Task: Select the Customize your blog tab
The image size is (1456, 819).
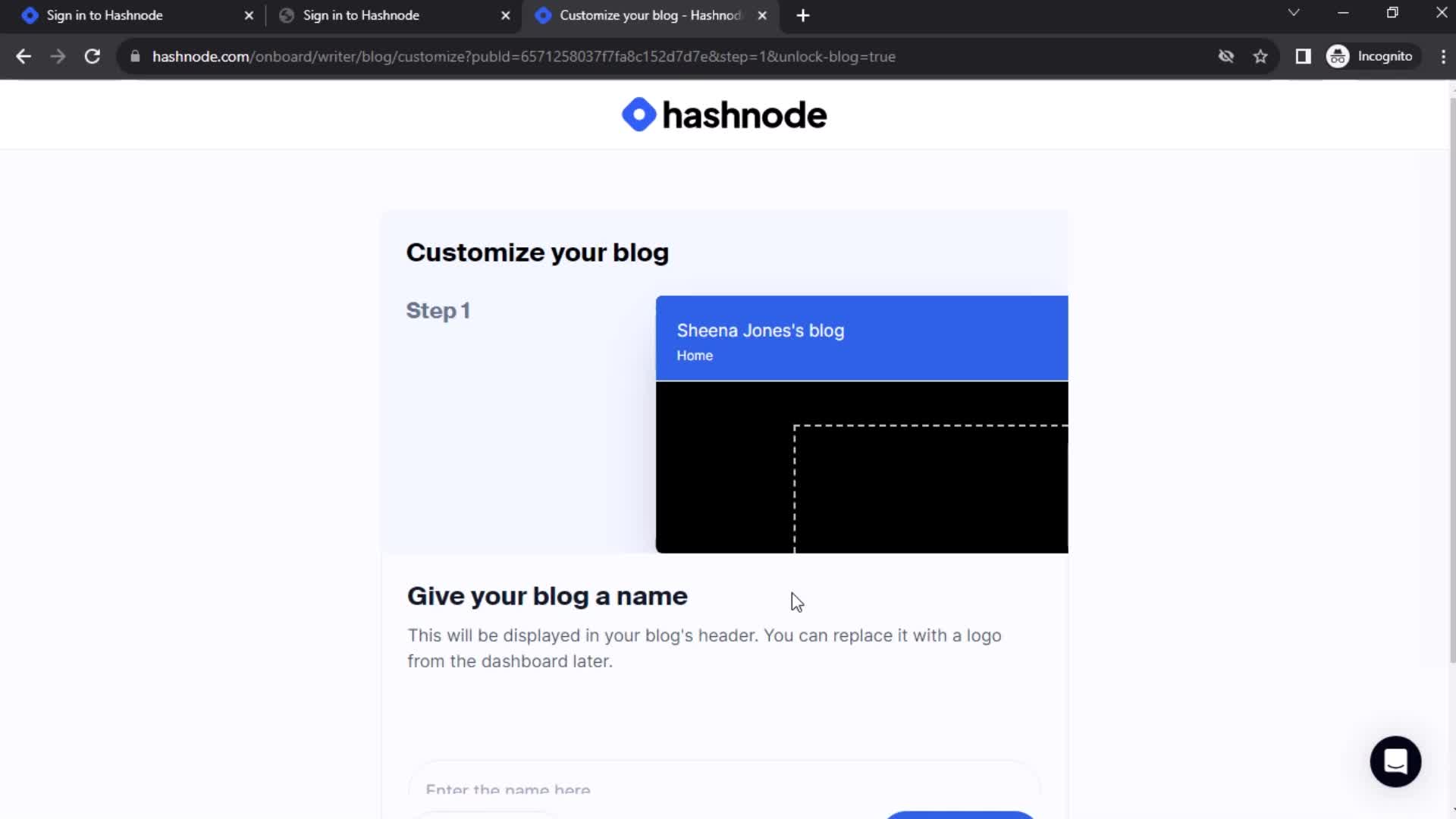Action: (650, 15)
